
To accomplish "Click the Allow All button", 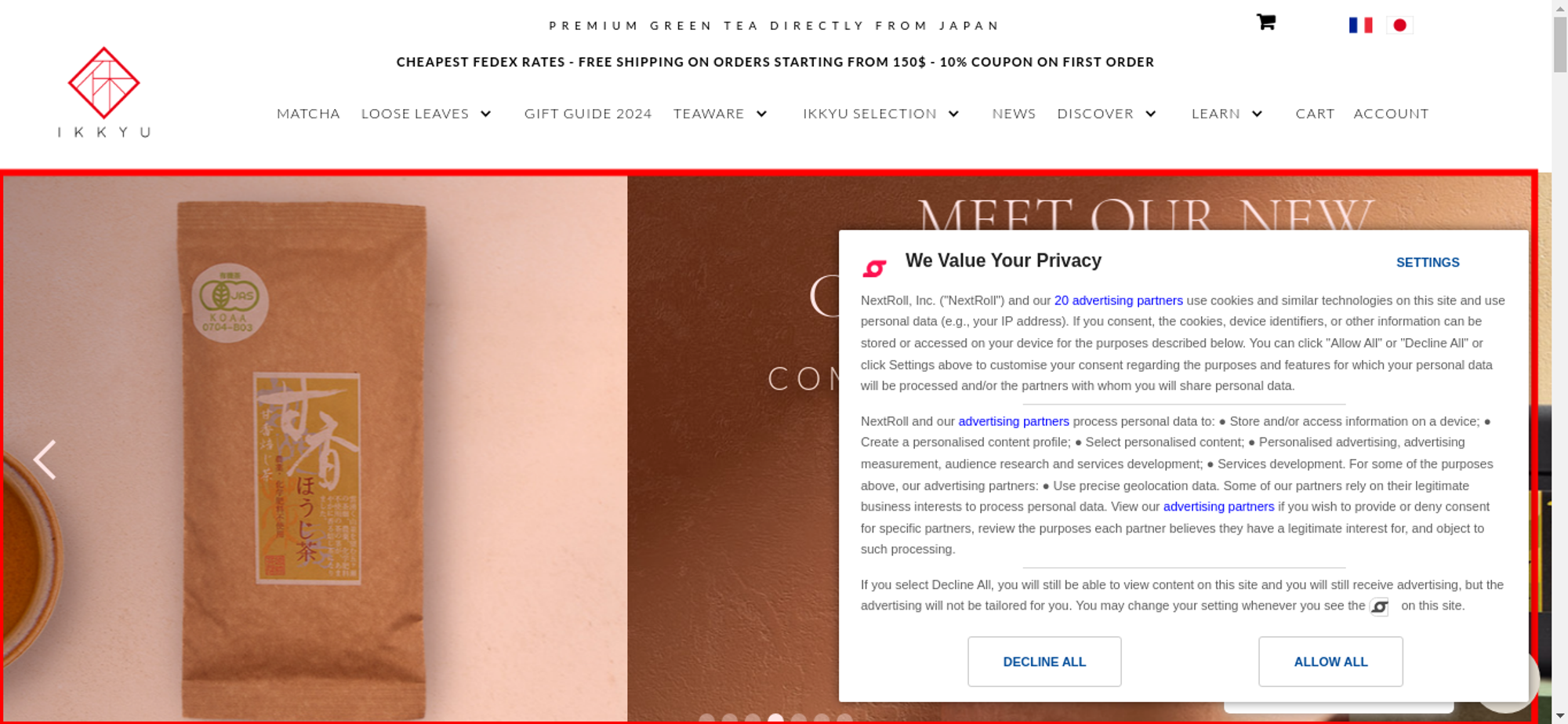I will [1330, 661].
